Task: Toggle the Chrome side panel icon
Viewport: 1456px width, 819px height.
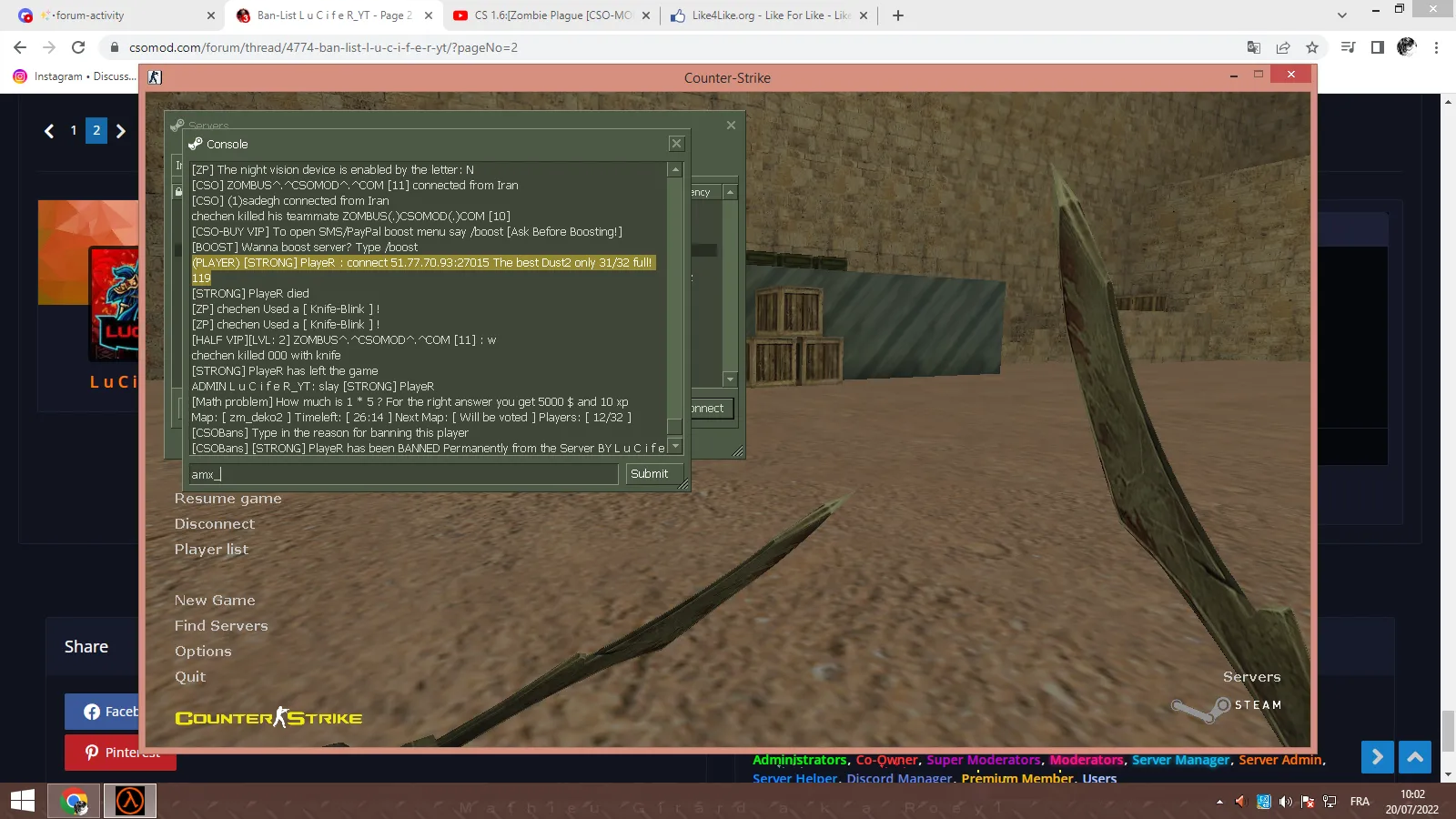Action: tap(1378, 47)
